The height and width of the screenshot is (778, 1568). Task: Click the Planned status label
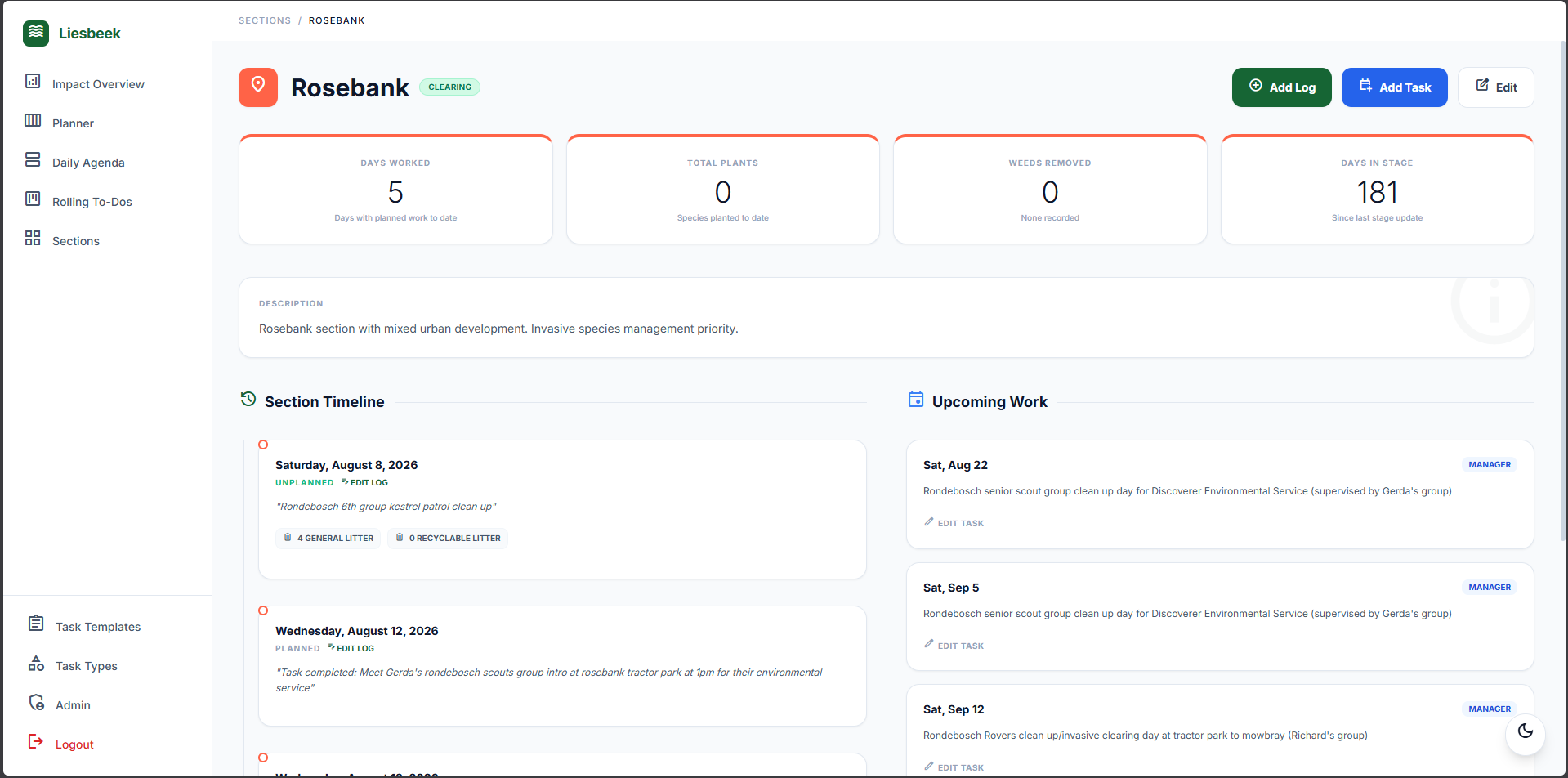tap(297, 648)
